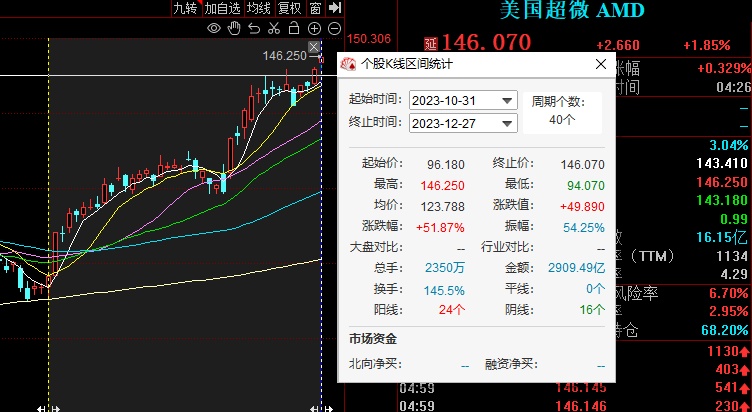Image resolution: width=752 pixels, height=412 pixels.
Task: Click the 总手 value 2350万
Action: click(445, 268)
